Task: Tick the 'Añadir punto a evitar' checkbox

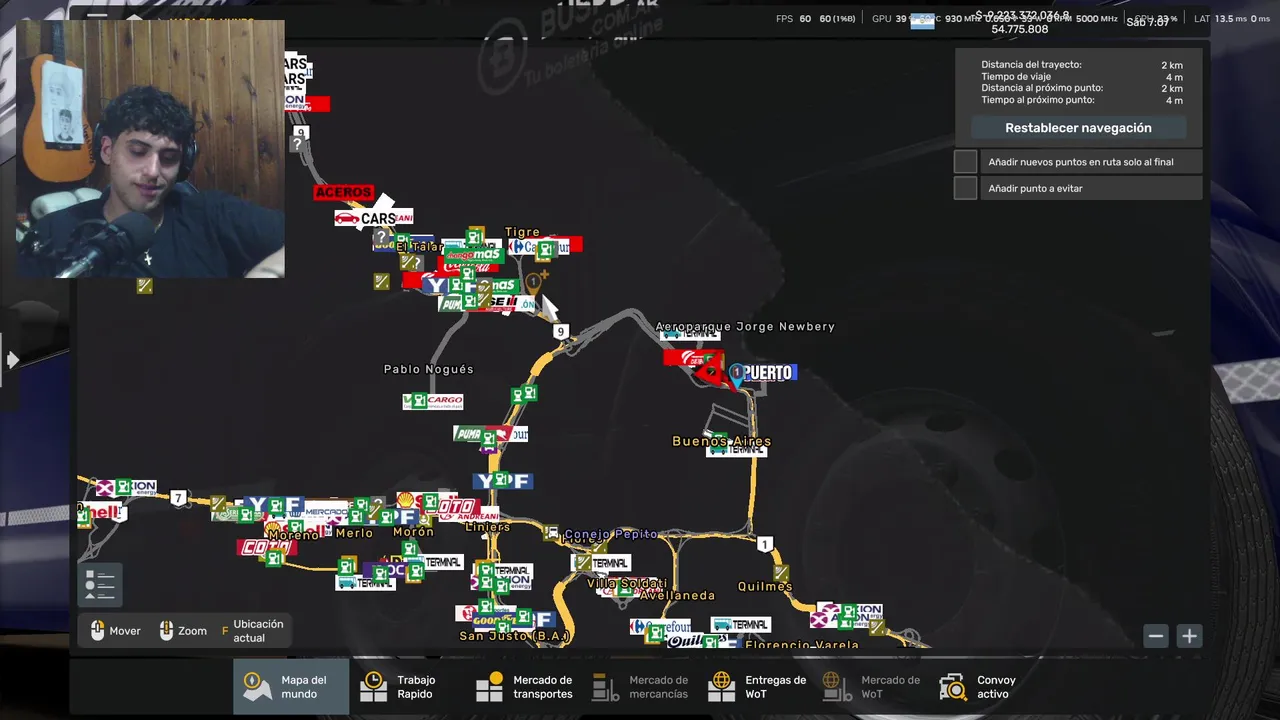Action: tap(965, 188)
